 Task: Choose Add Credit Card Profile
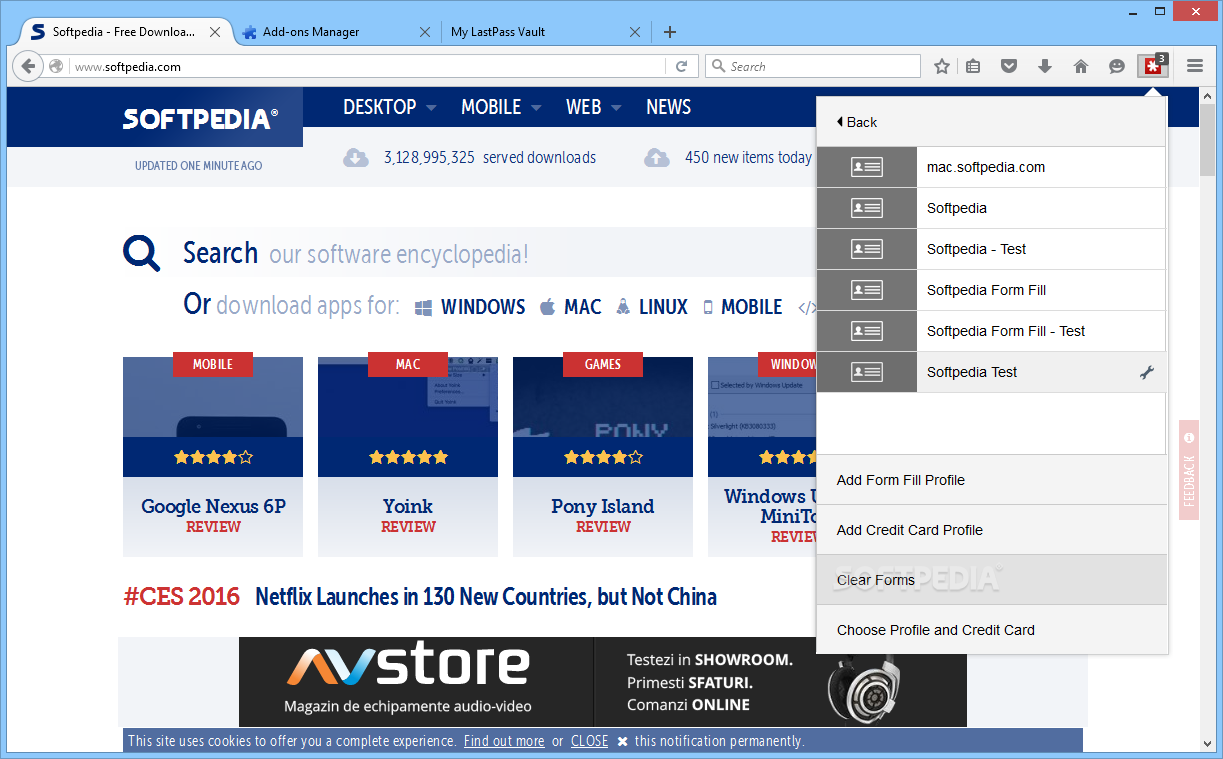coord(992,530)
